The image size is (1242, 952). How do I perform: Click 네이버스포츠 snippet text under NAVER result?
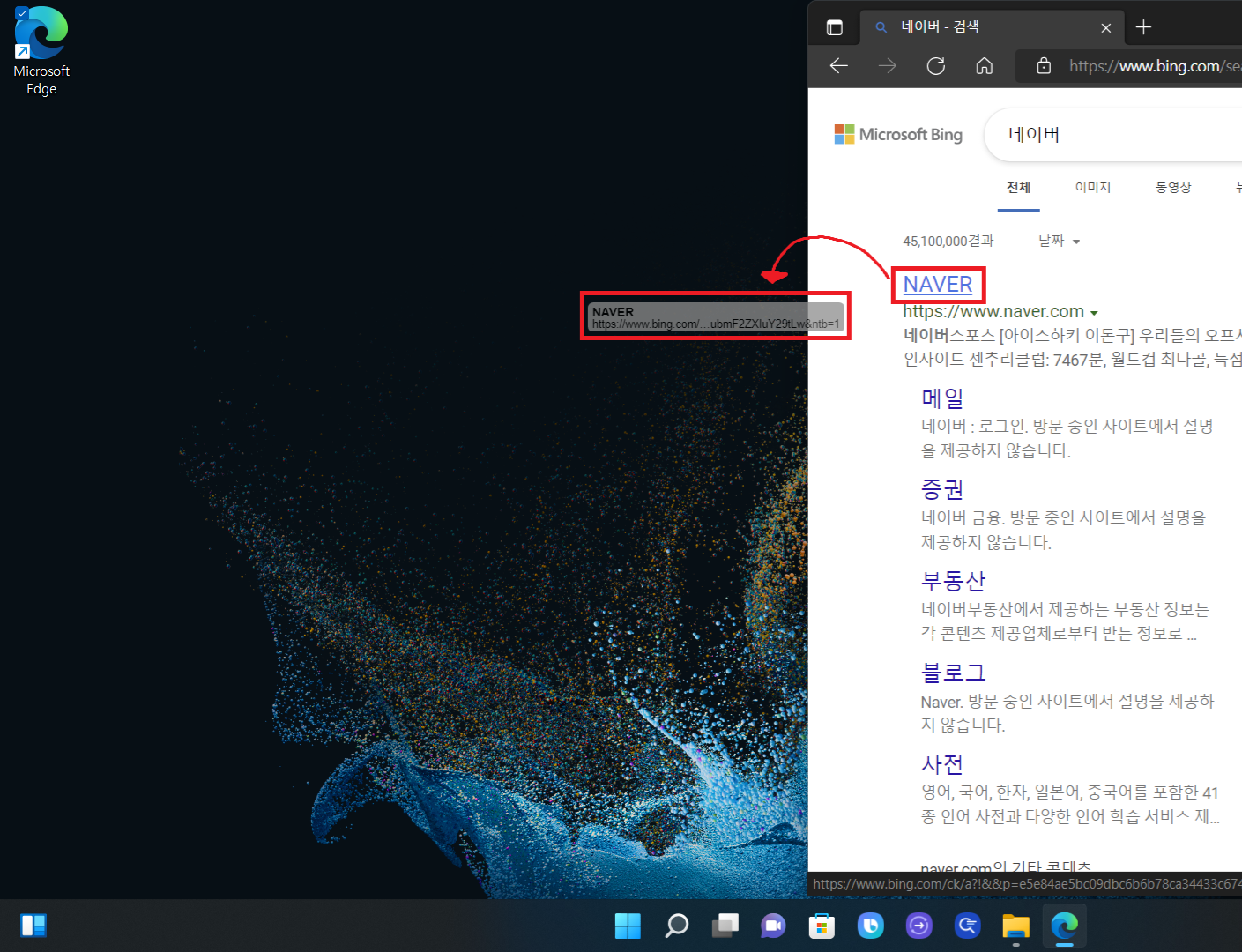pos(1073,347)
